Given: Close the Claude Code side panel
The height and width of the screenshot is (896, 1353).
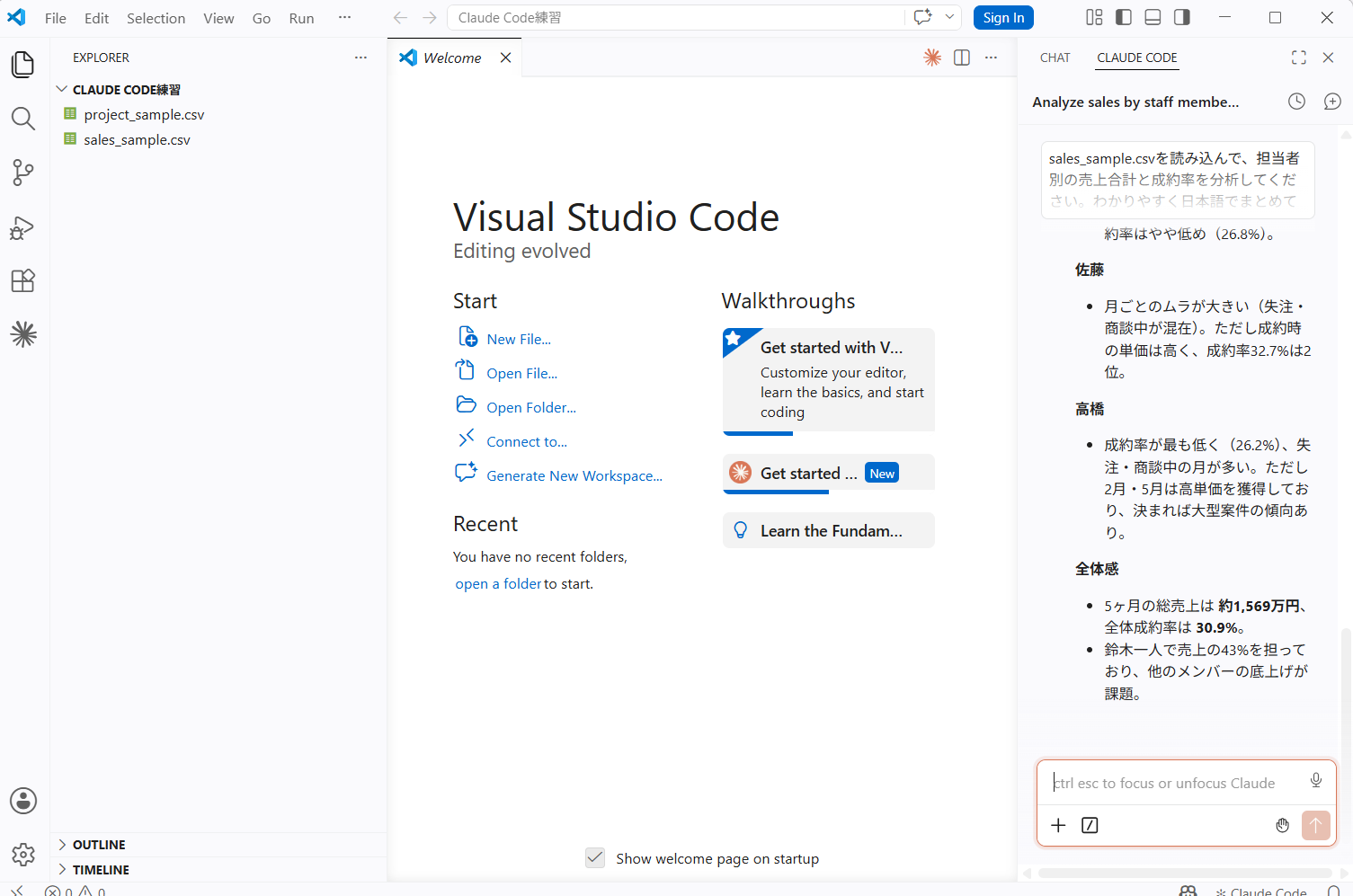Looking at the screenshot, I should (x=1329, y=58).
